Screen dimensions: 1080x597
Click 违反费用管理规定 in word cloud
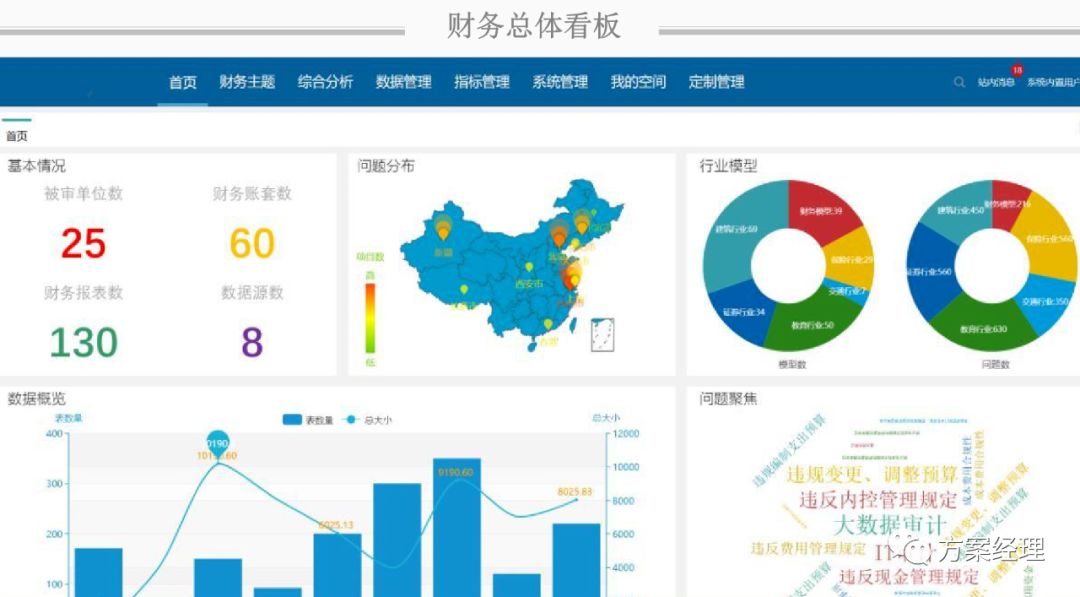coord(808,549)
